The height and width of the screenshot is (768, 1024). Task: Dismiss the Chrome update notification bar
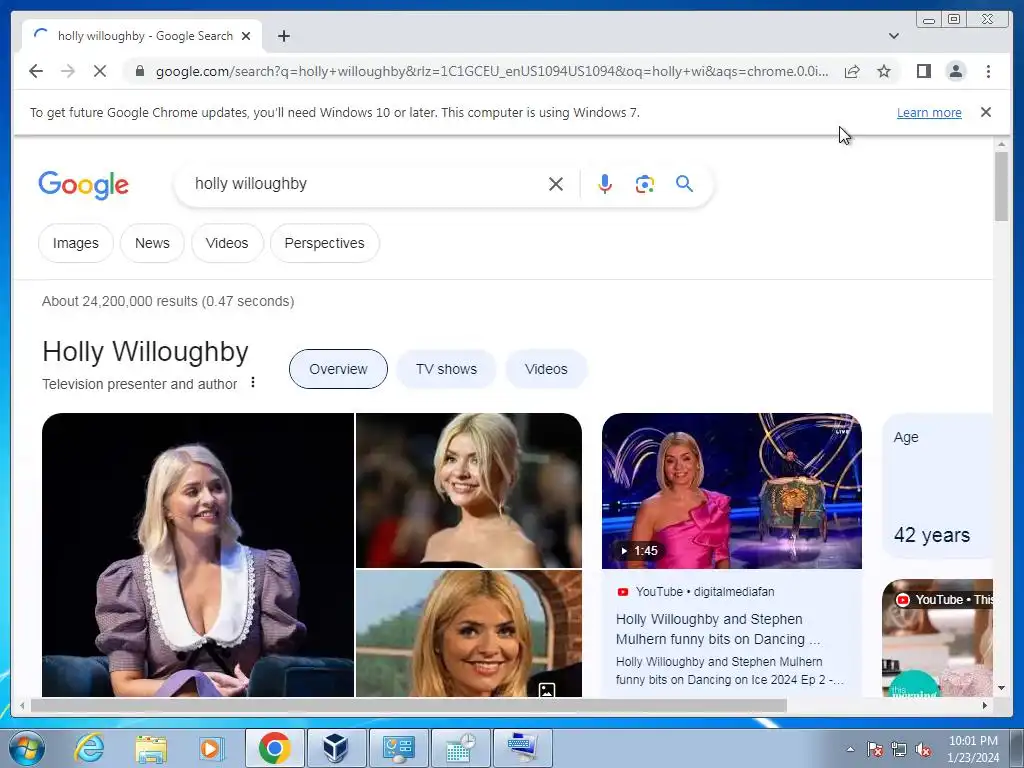[x=986, y=112]
